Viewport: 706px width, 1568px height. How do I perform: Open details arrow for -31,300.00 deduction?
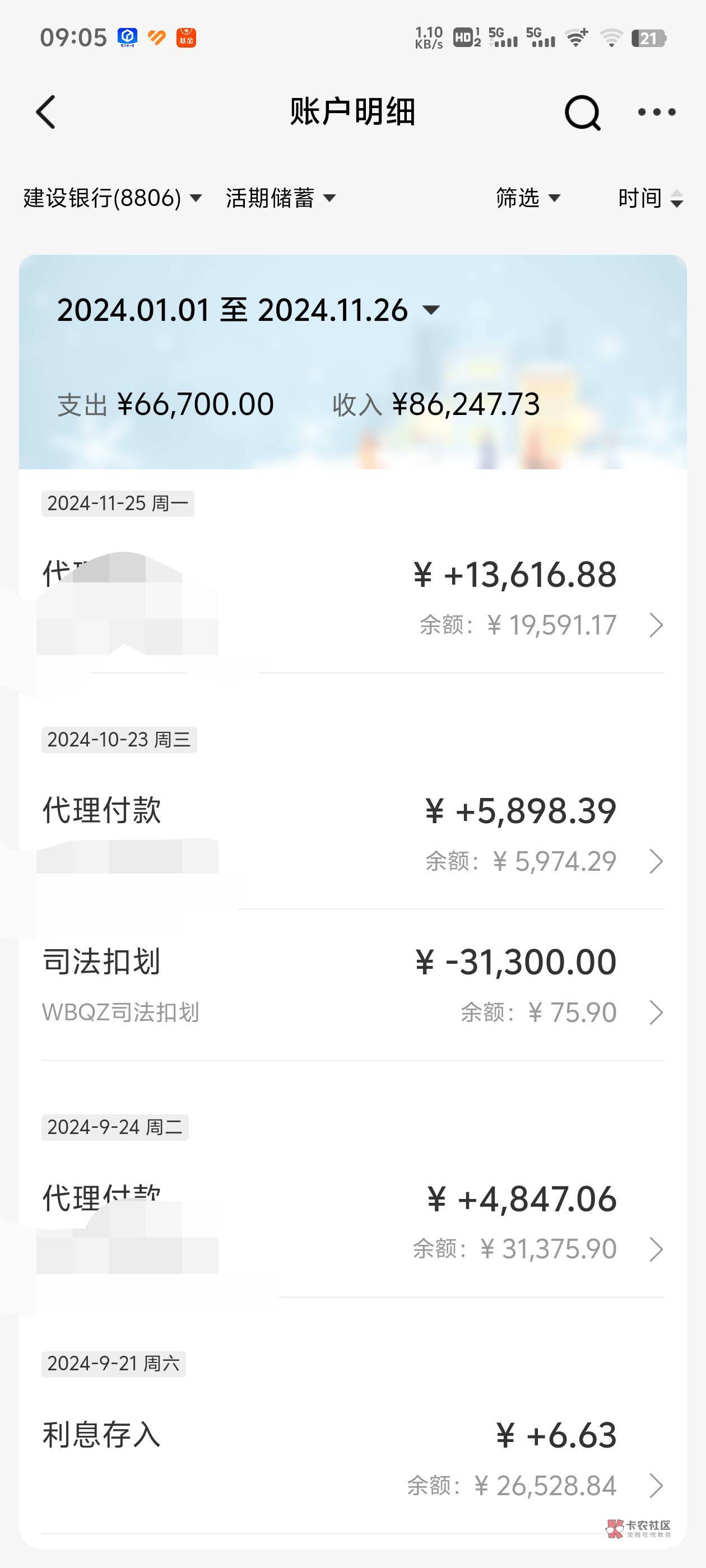click(x=656, y=1012)
